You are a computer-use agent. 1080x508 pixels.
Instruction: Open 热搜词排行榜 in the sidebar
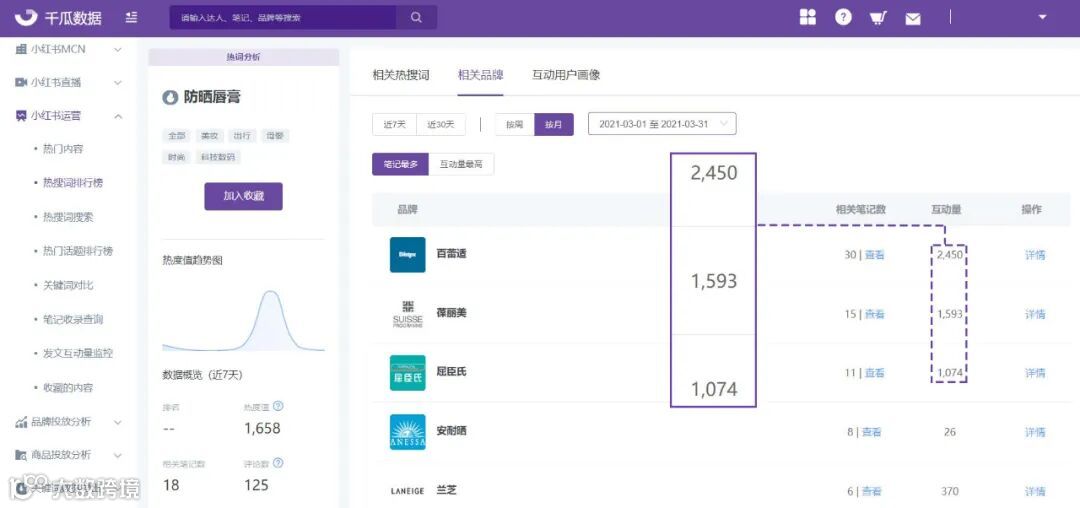tap(73, 183)
